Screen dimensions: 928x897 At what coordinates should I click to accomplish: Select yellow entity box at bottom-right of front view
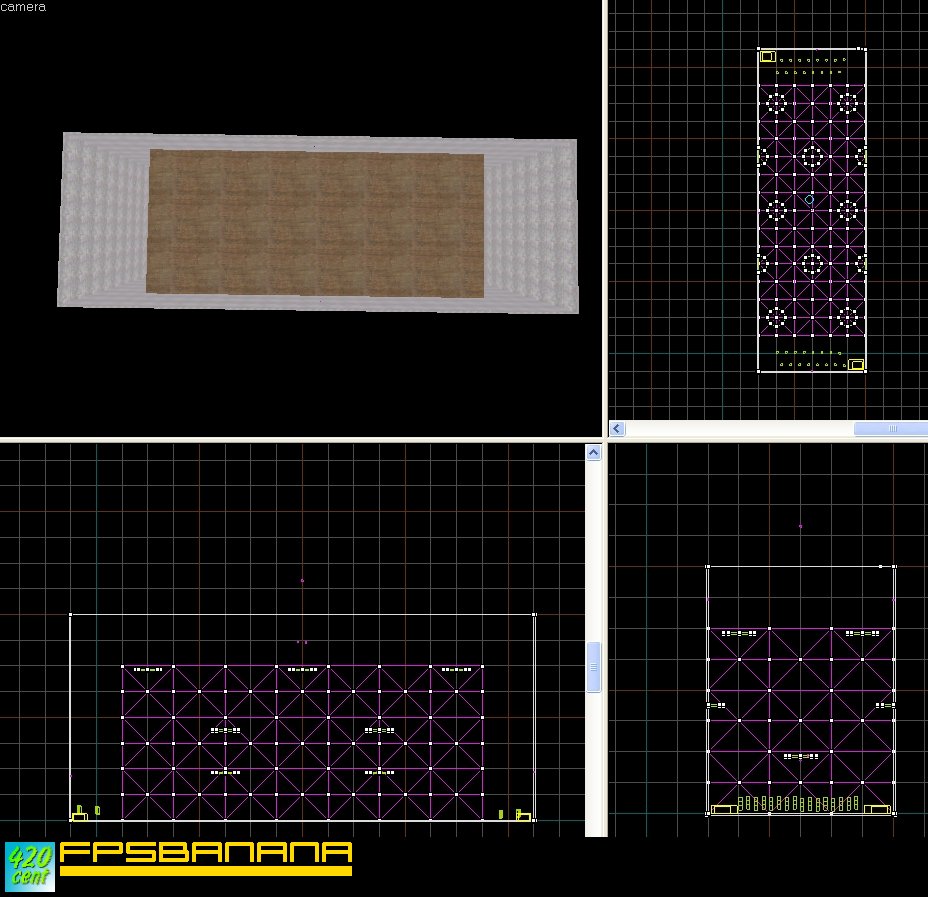tap(523, 816)
